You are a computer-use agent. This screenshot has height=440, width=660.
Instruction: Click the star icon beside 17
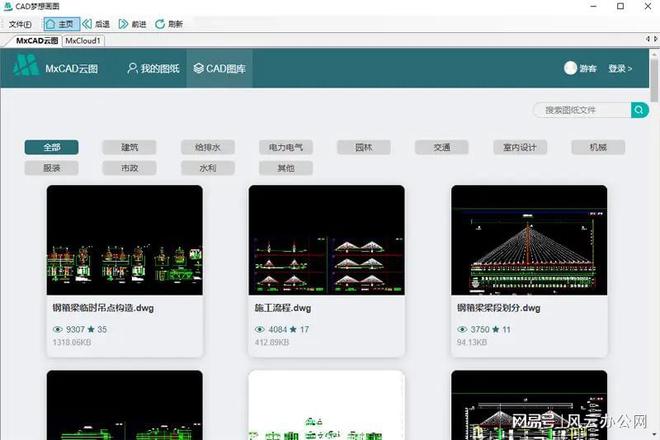[x=293, y=329]
